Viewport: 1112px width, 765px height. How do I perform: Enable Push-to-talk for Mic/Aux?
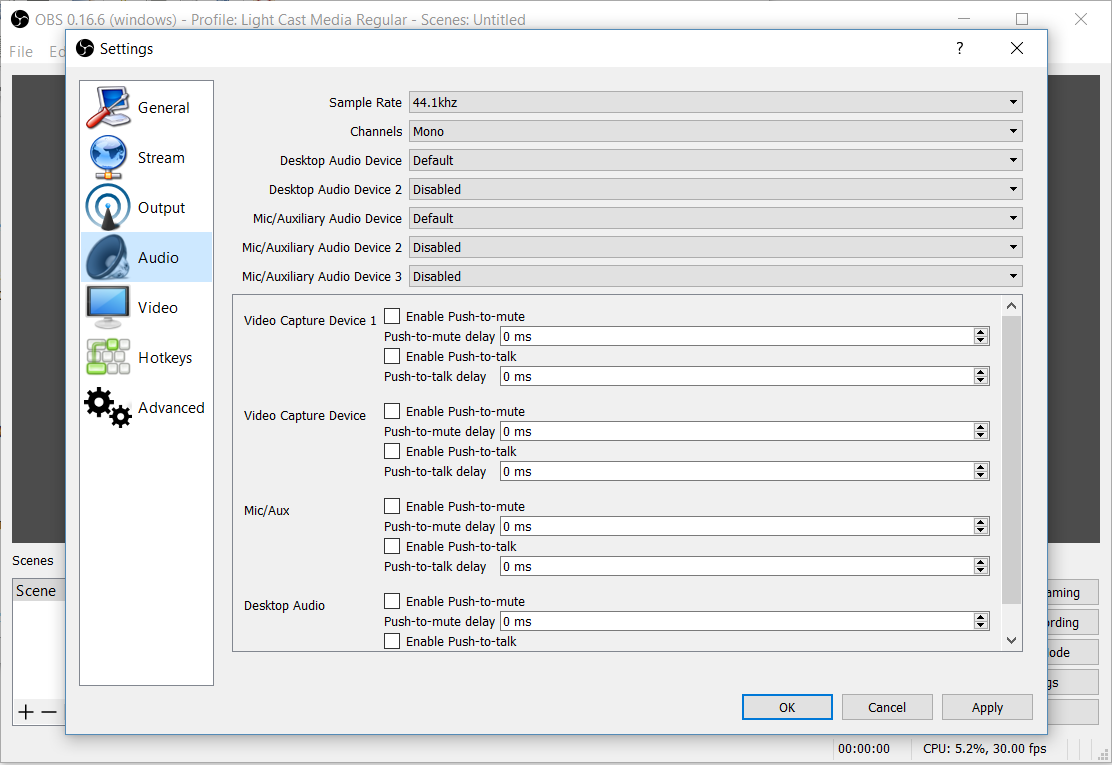tap(392, 546)
